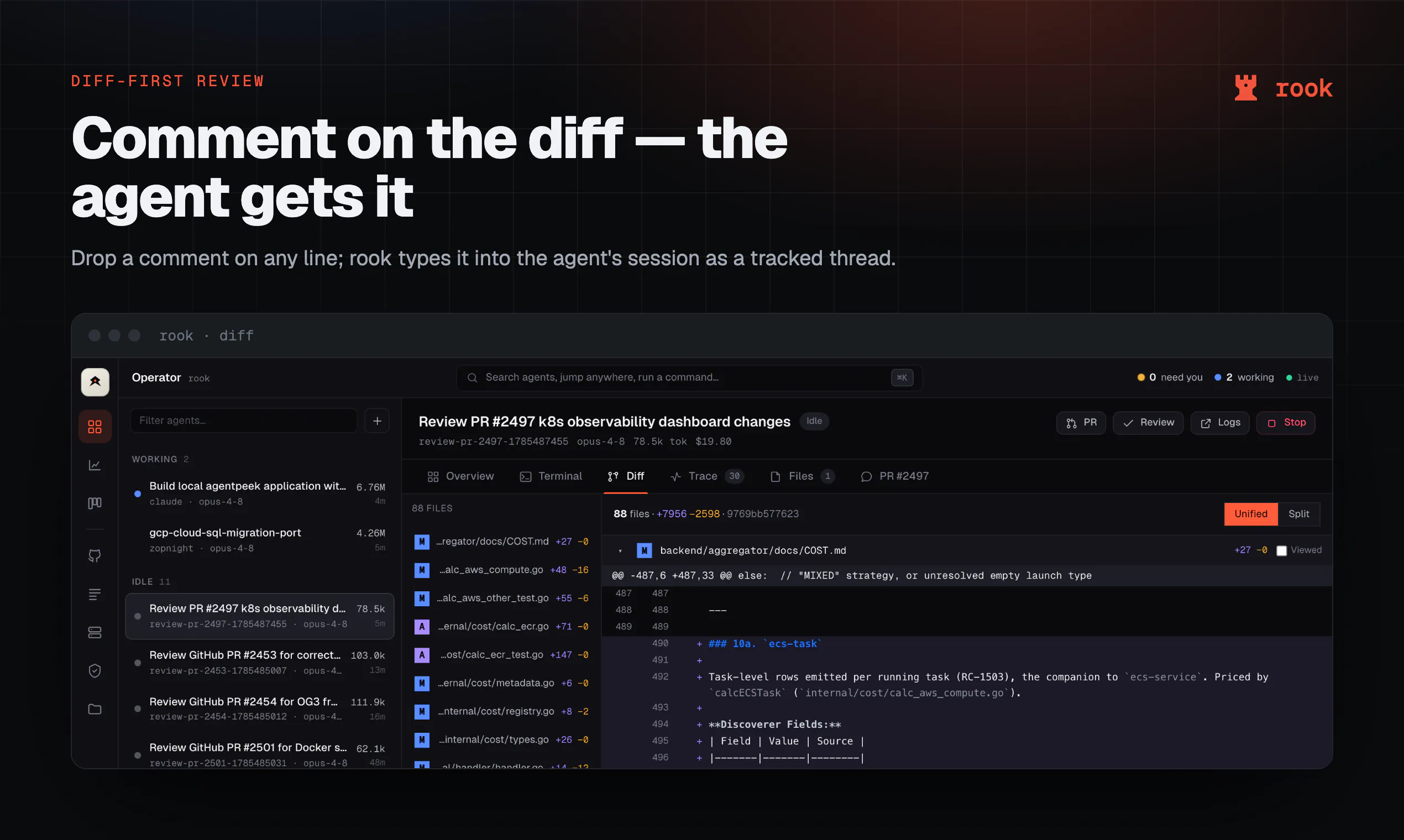Open the Overview tab
The height and width of the screenshot is (840, 1404).
pyautogui.click(x=461, y=476)
